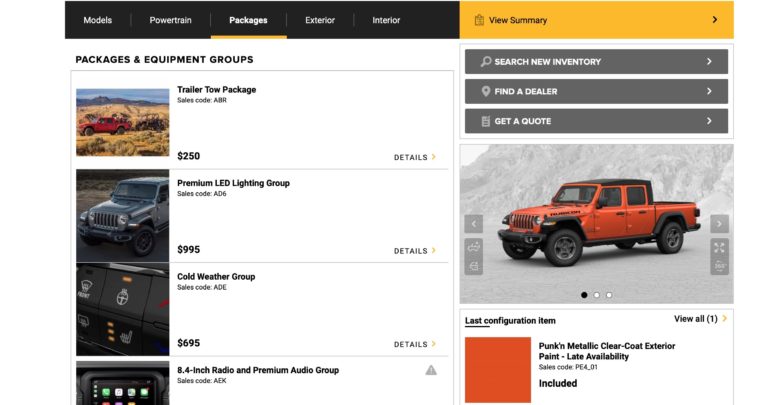Open the 360-degree view
The image size is (780, 405).
tap(719, 266)
